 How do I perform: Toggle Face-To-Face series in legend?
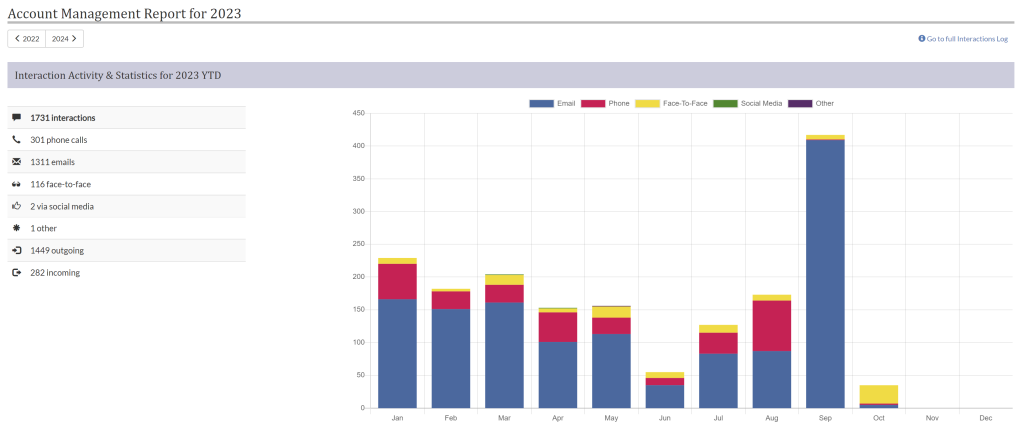tap(670, 103)
